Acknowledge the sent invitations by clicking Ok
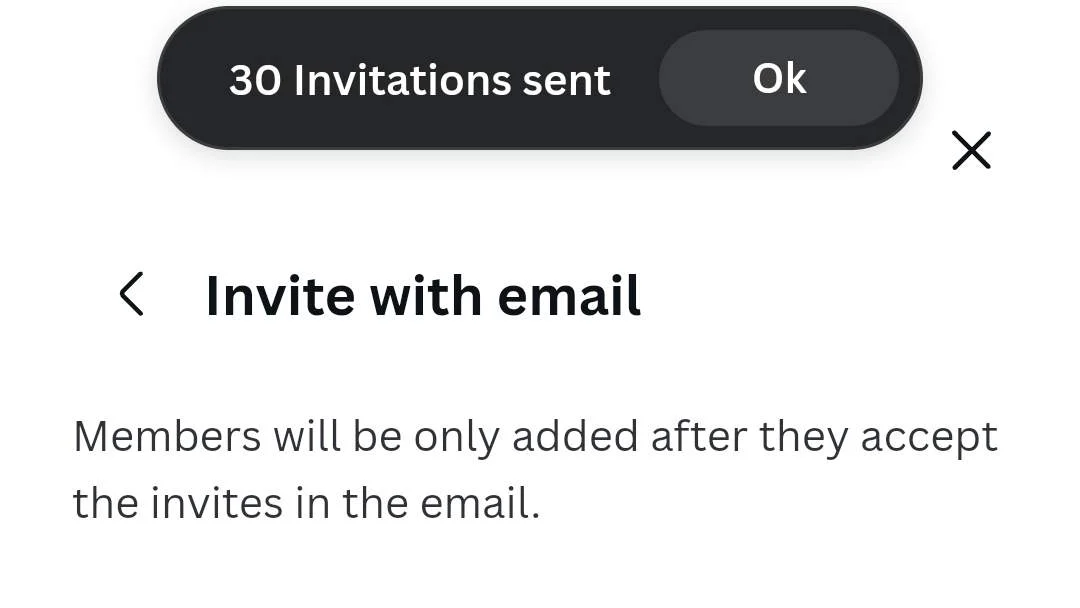The image size is (1080, 608). tap(779, 78)
